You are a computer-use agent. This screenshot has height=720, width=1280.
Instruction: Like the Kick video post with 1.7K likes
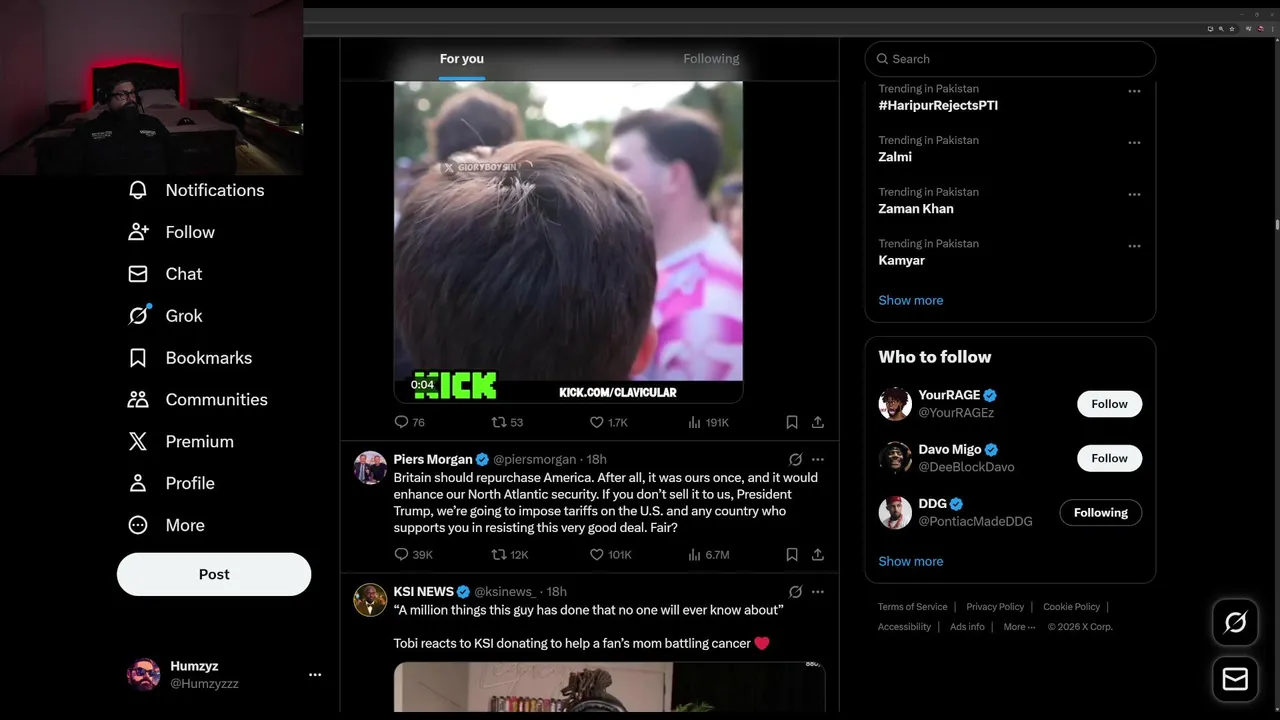pos(608,422)
